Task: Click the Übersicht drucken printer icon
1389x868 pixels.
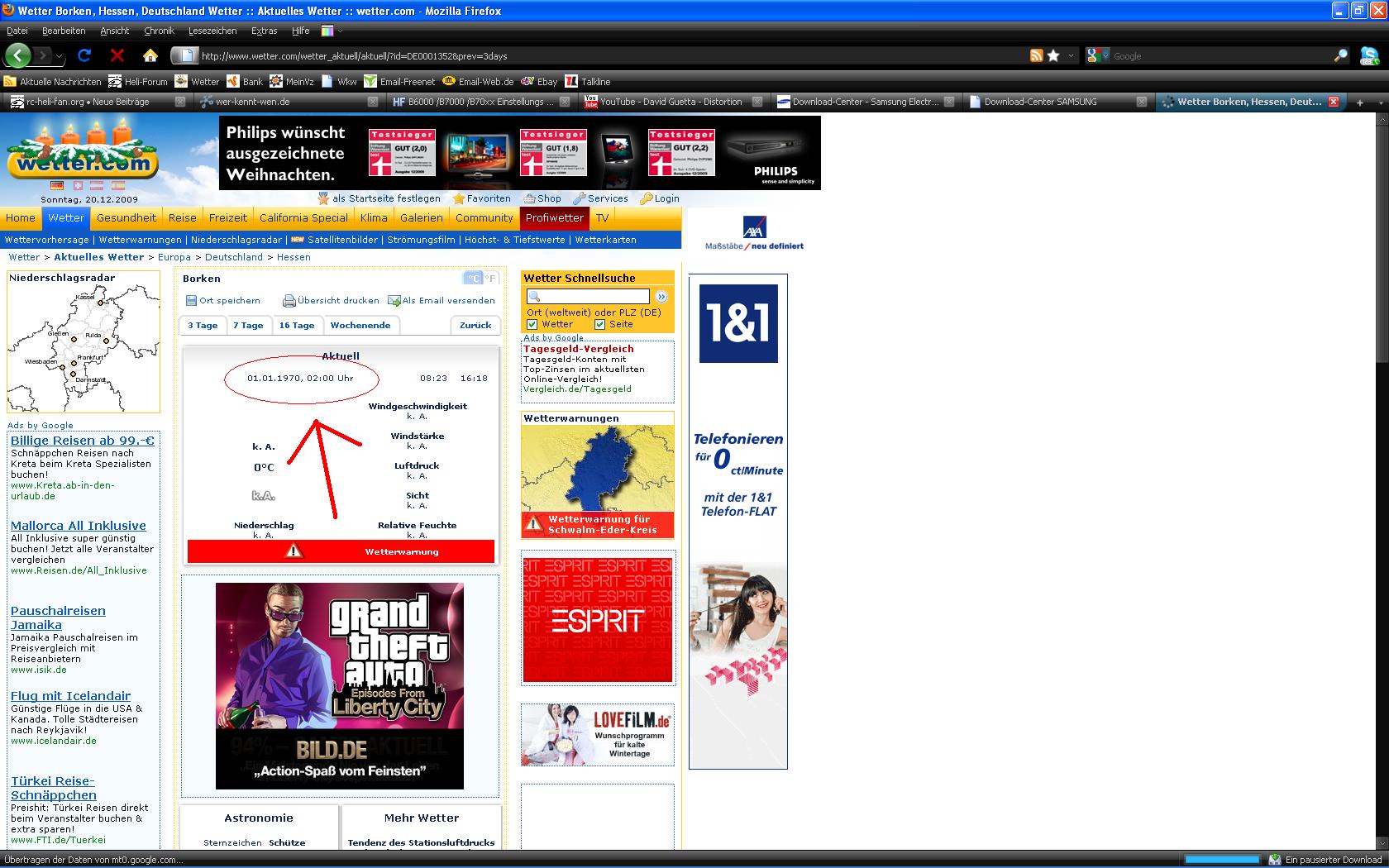Action: (x=289, y=301)
